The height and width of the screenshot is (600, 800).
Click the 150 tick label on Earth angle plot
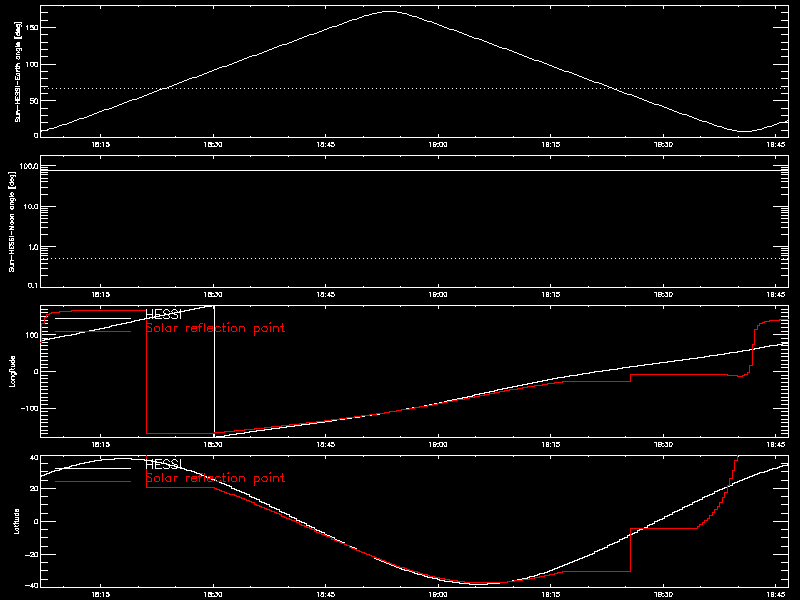pyautogui.click(x=32, y=28)
